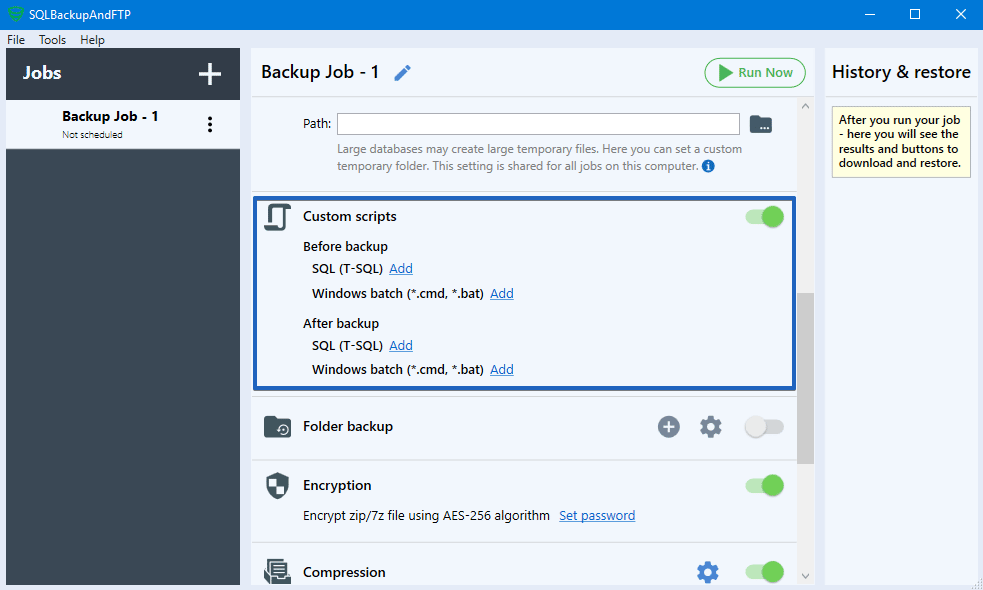The width and height of the screenshot is (983, 590).
Task: Click the SQLBackupAndFTP app logo
Action: tap(16, 14)
